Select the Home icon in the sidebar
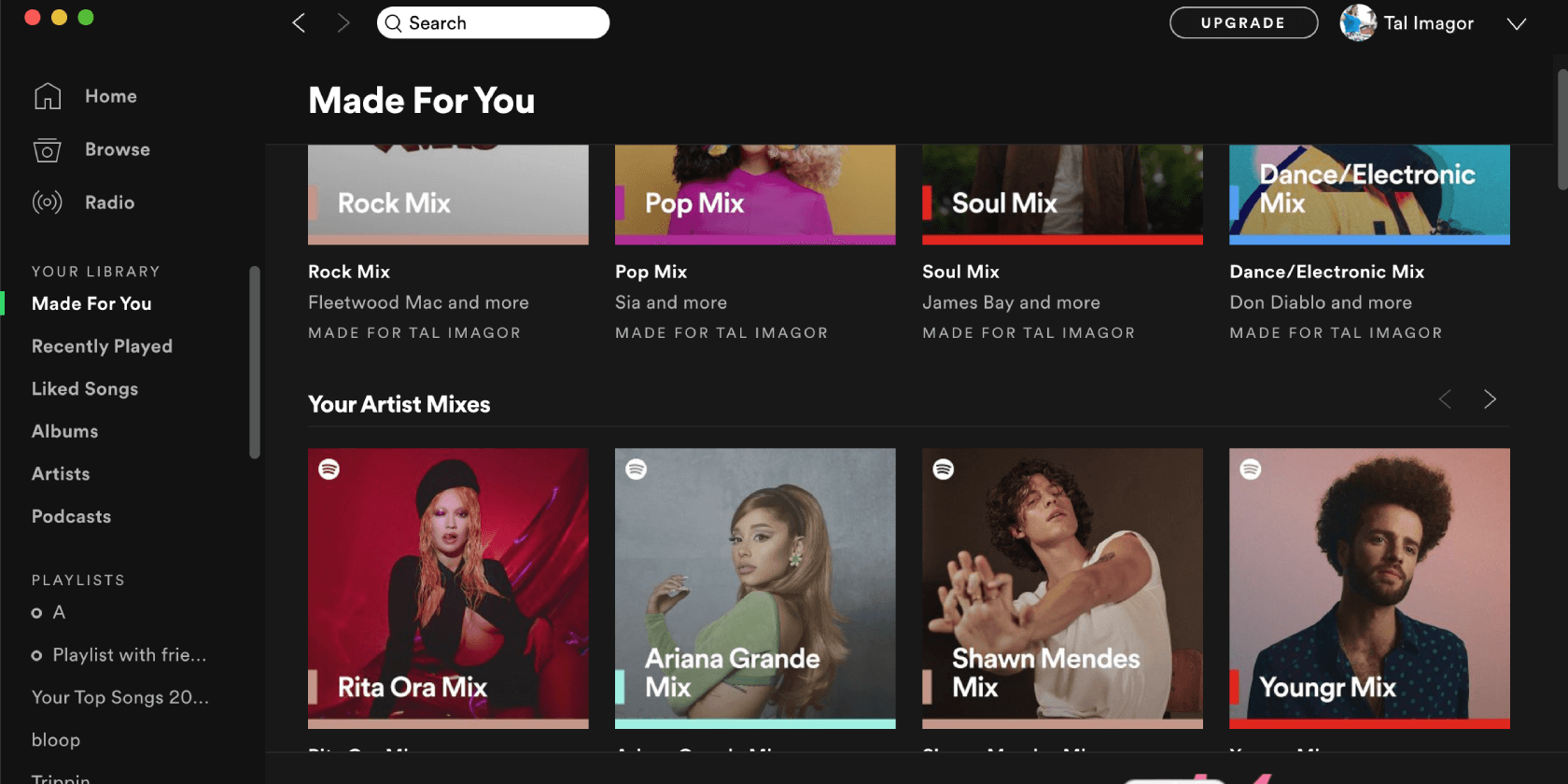The width and height of the screenshot is (1568, 784). pos(47,95)
